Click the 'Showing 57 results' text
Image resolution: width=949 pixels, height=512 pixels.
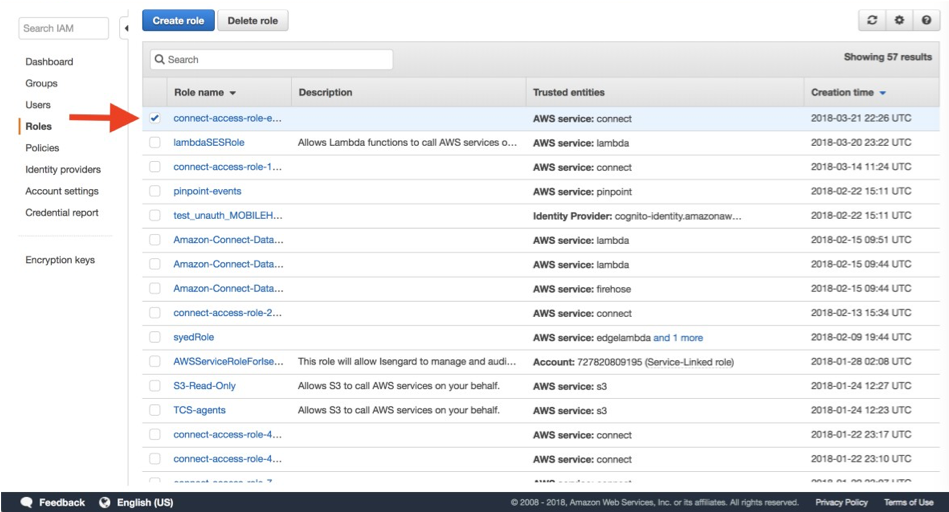[x=888, y=57]
